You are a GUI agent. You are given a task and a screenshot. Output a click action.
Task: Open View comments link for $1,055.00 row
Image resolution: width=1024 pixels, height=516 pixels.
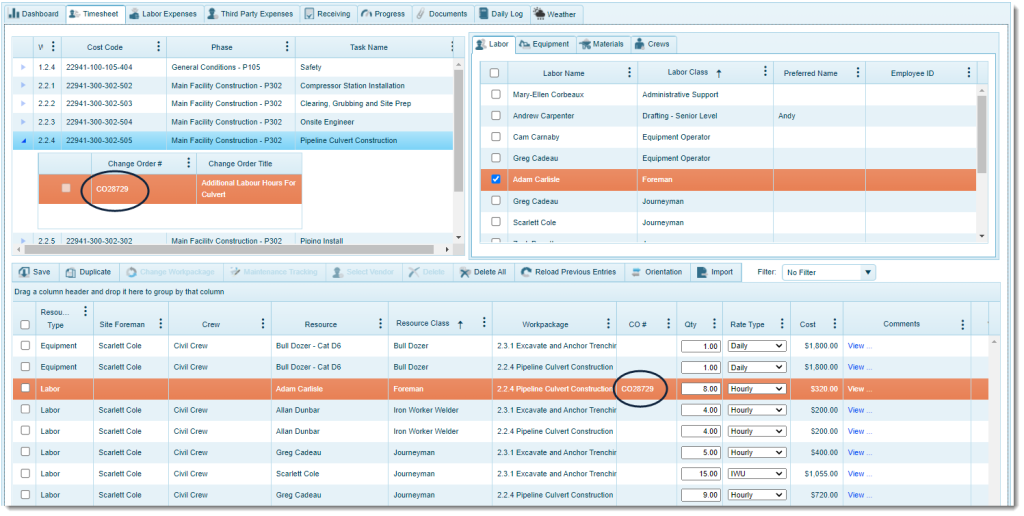(x=859, y=474)
